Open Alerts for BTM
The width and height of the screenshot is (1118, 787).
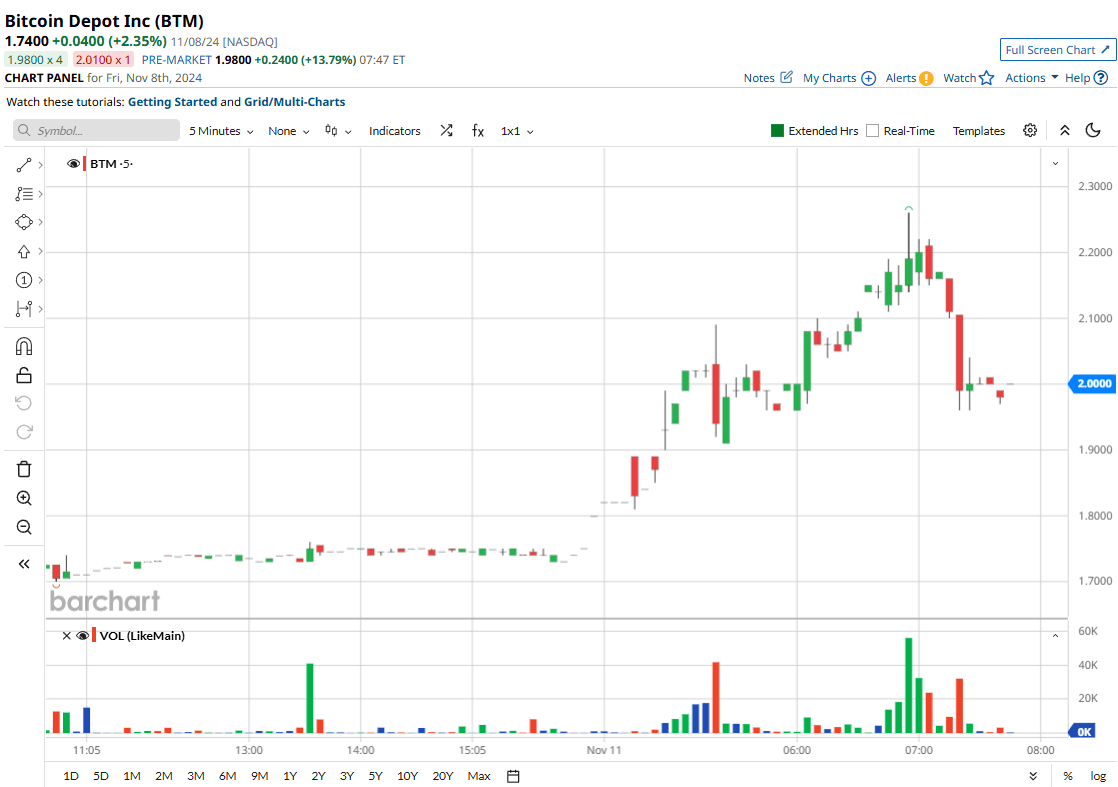coord(909,78)
